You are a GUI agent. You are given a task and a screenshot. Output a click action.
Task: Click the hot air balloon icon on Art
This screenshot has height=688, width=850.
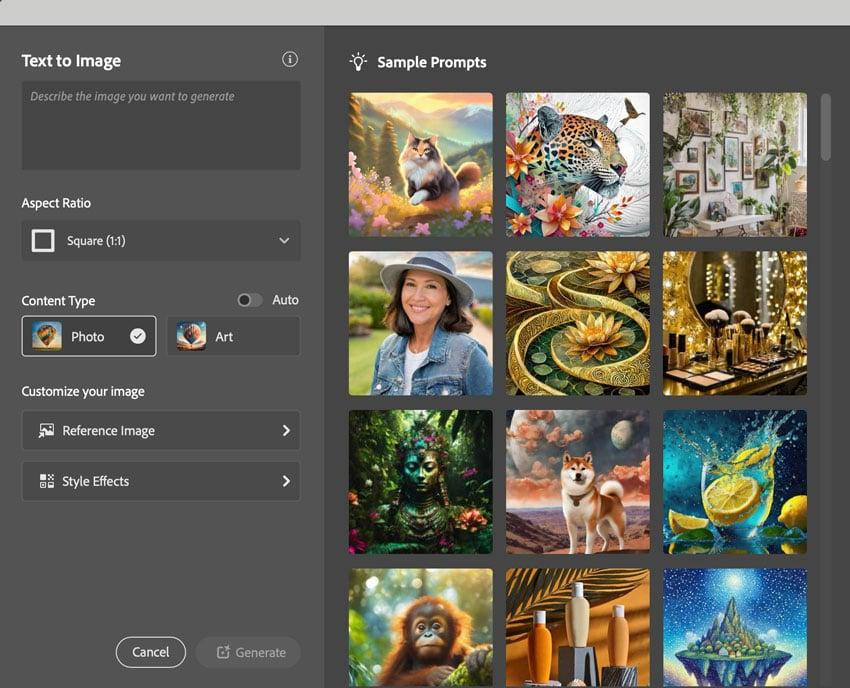(191, 336)
